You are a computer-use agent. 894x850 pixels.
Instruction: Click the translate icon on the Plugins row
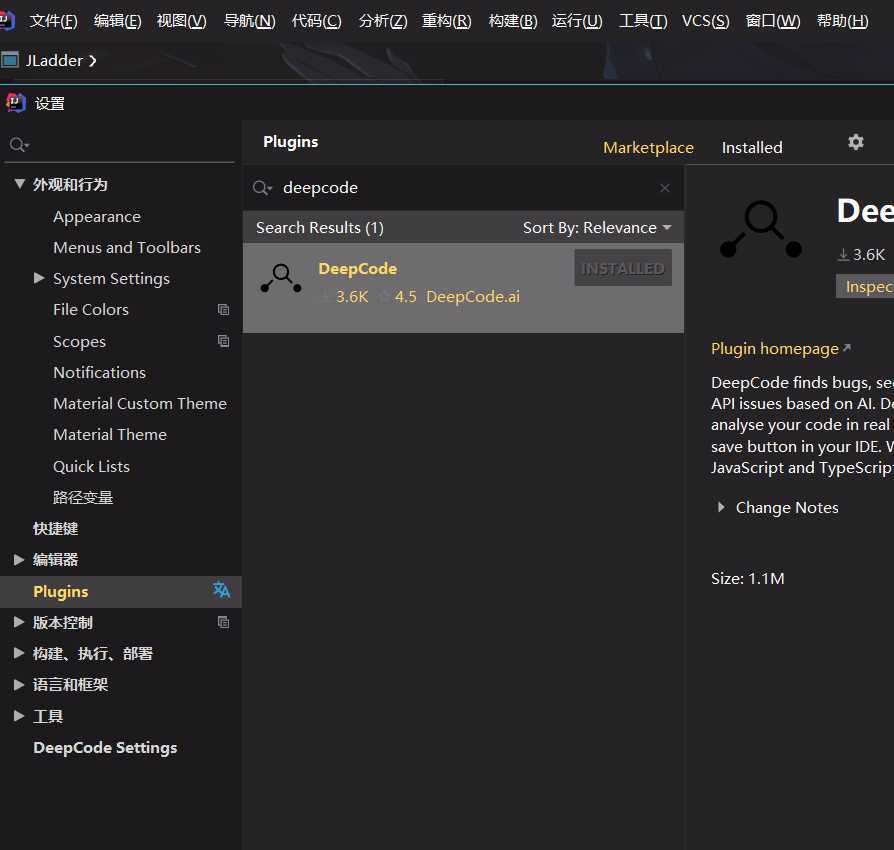(x=221, y=589)
